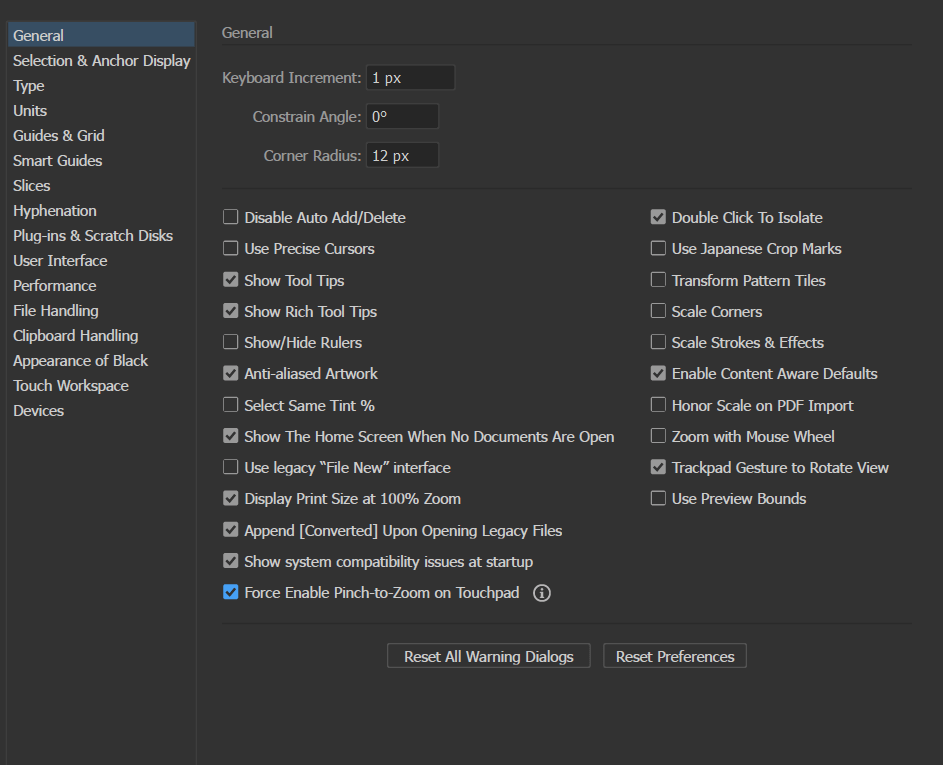Click Reset All Warning Dialogs

pos(488,656)
